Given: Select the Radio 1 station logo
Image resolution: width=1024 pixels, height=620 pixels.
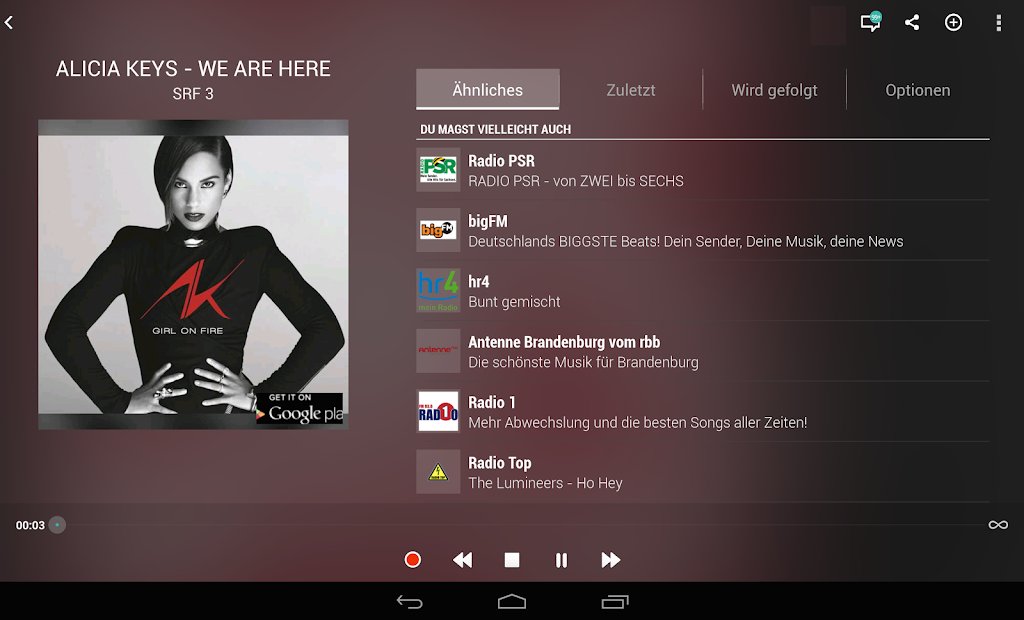Looking at the screenshot, I should coord(438,411).
